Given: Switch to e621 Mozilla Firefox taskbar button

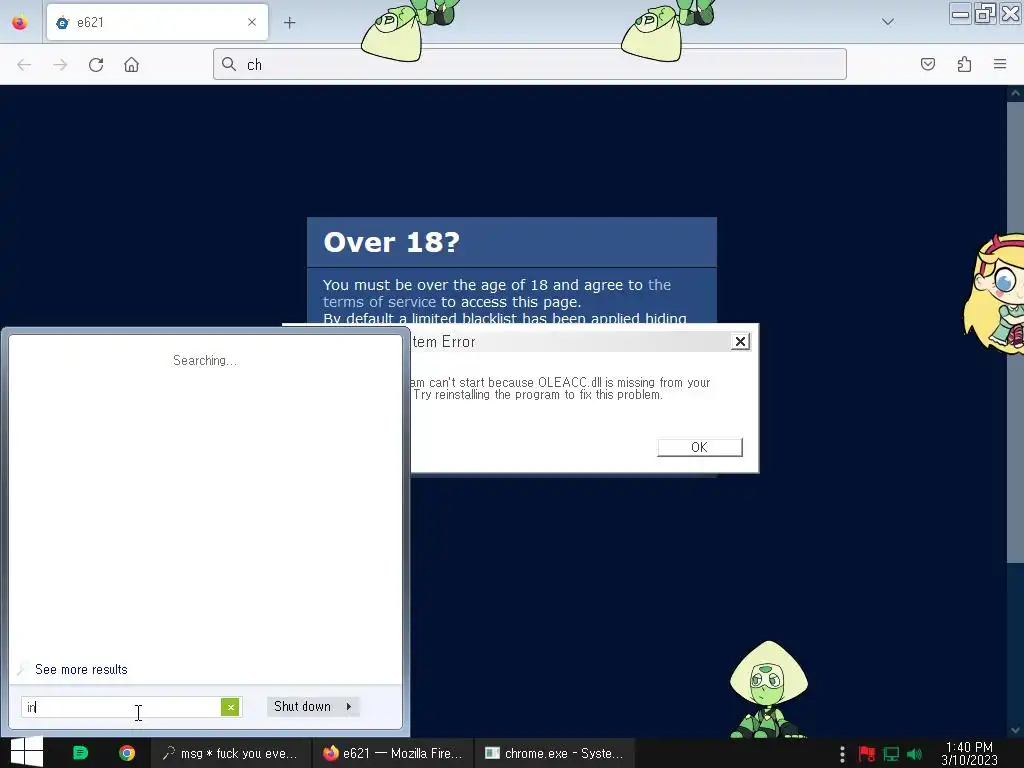Looking at the screenshot, I should point(392,753).
